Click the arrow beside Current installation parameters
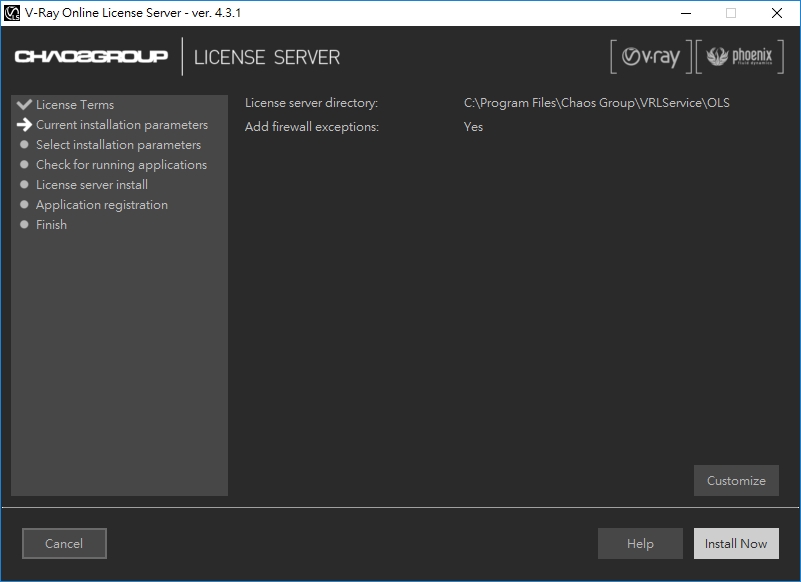Viewport: 801px width, 582px height. tap(24, 125)
